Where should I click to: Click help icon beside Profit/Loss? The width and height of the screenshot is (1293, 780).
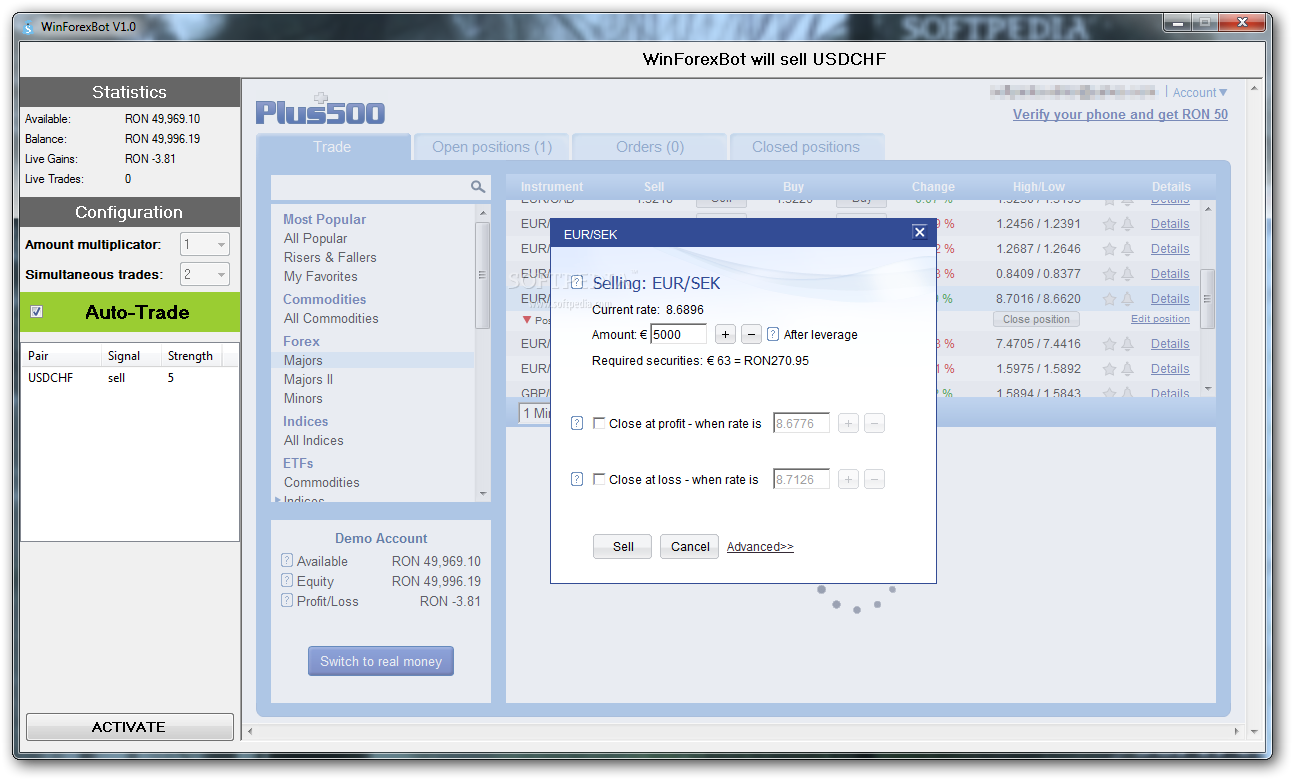tap(287, 601)
